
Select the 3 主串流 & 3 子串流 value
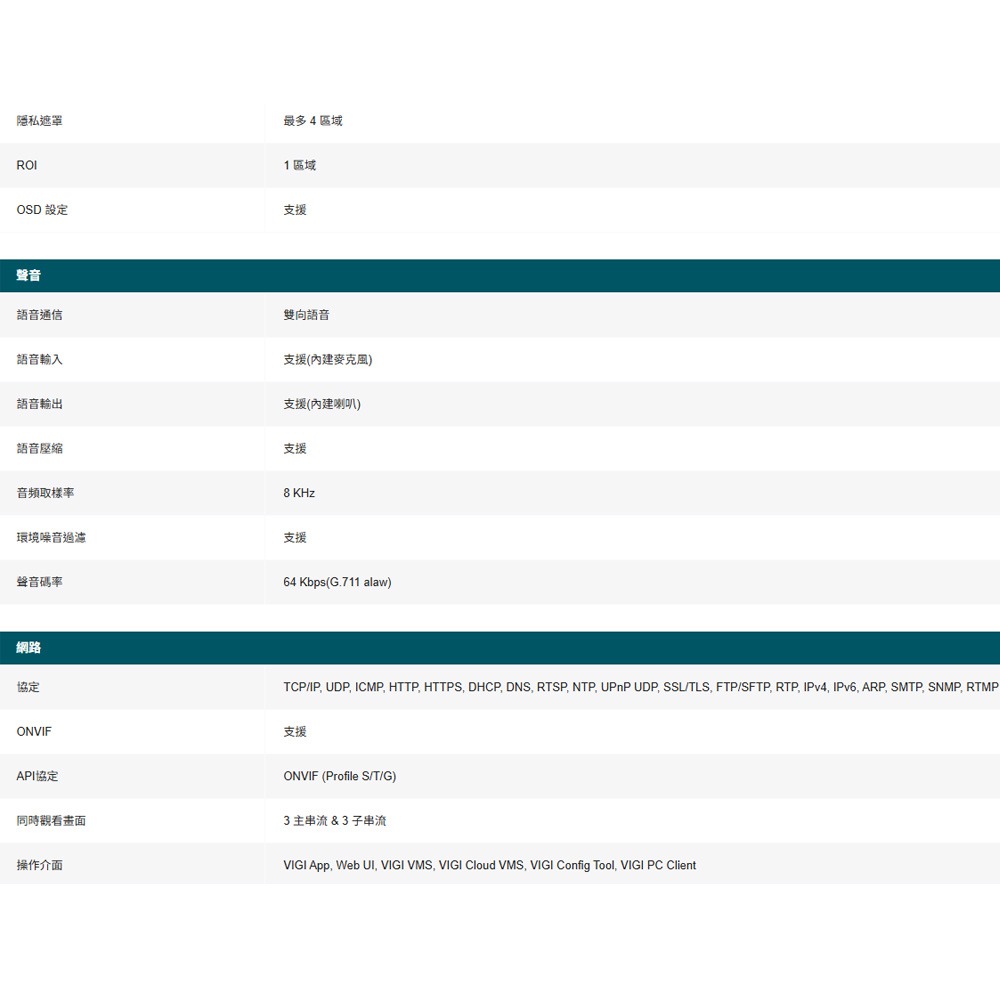[334, 821]
